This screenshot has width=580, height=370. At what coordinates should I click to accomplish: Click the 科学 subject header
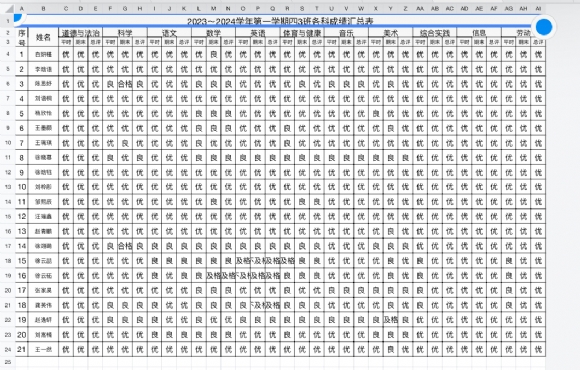pyautogui.click(x=125, y=33)
